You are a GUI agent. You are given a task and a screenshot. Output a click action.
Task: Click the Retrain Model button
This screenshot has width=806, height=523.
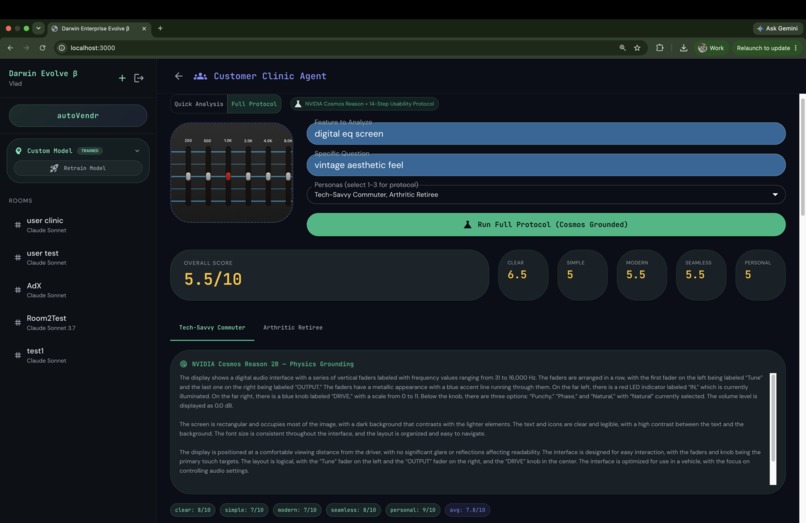point(78,168)
